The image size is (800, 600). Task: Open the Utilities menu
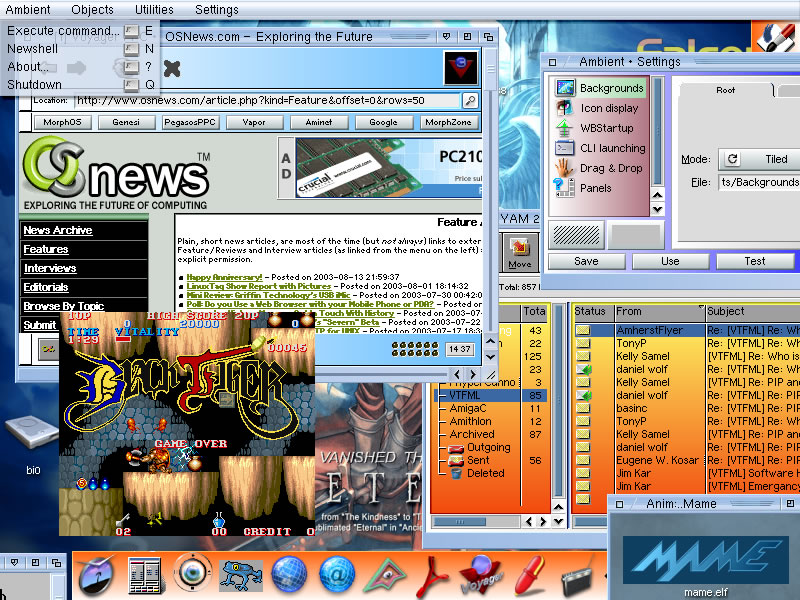[x=154, y=10]
